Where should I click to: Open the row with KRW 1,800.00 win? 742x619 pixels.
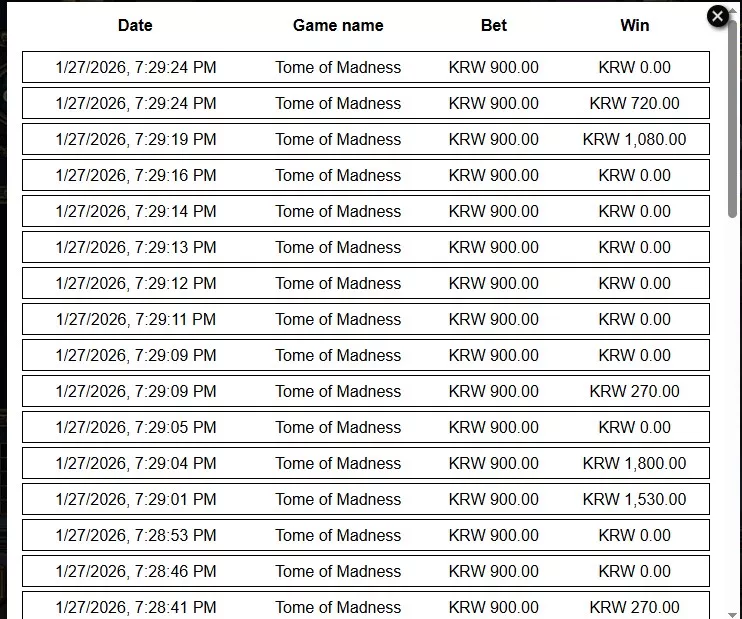pyautogui.click(x=366, y=463)
